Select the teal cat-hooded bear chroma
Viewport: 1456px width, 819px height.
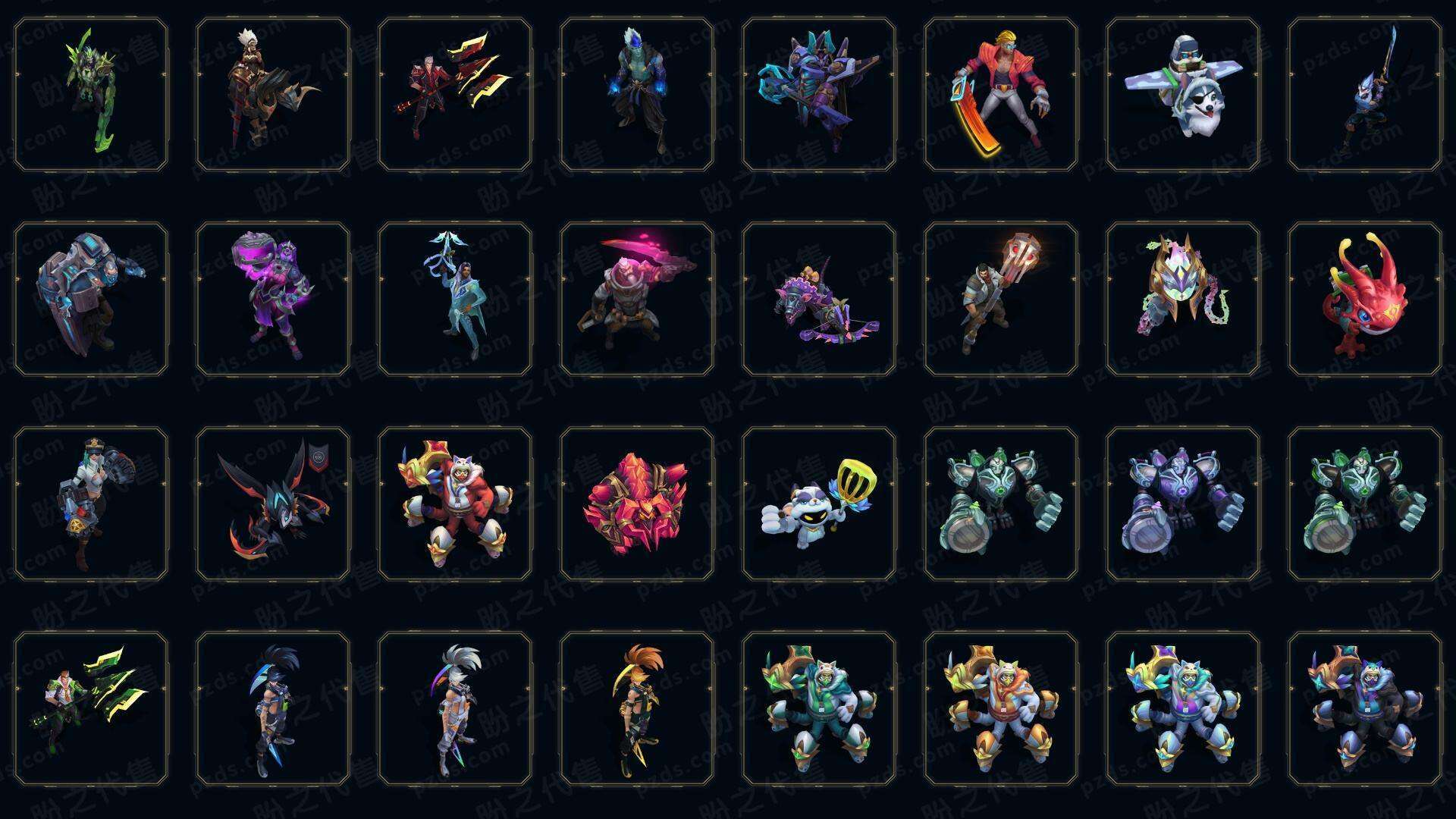tap(819, 708)
